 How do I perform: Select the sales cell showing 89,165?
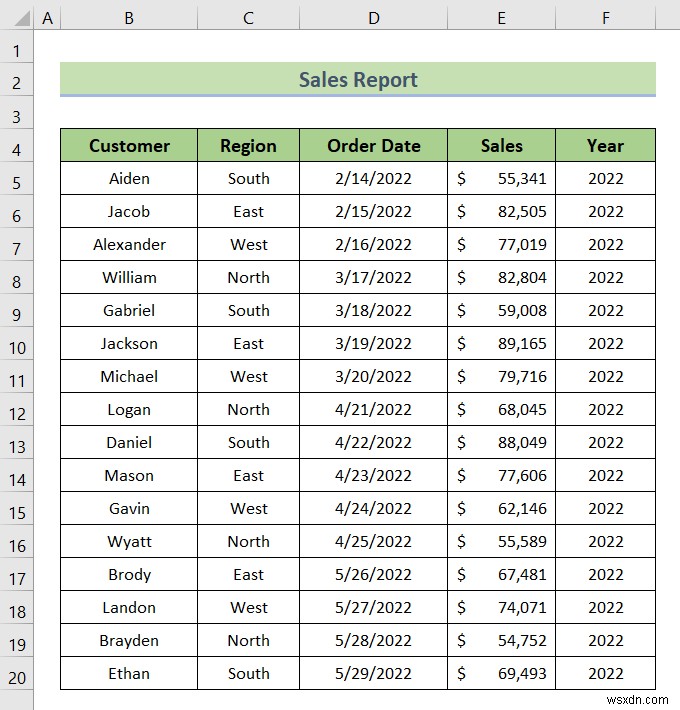point(501,344)
